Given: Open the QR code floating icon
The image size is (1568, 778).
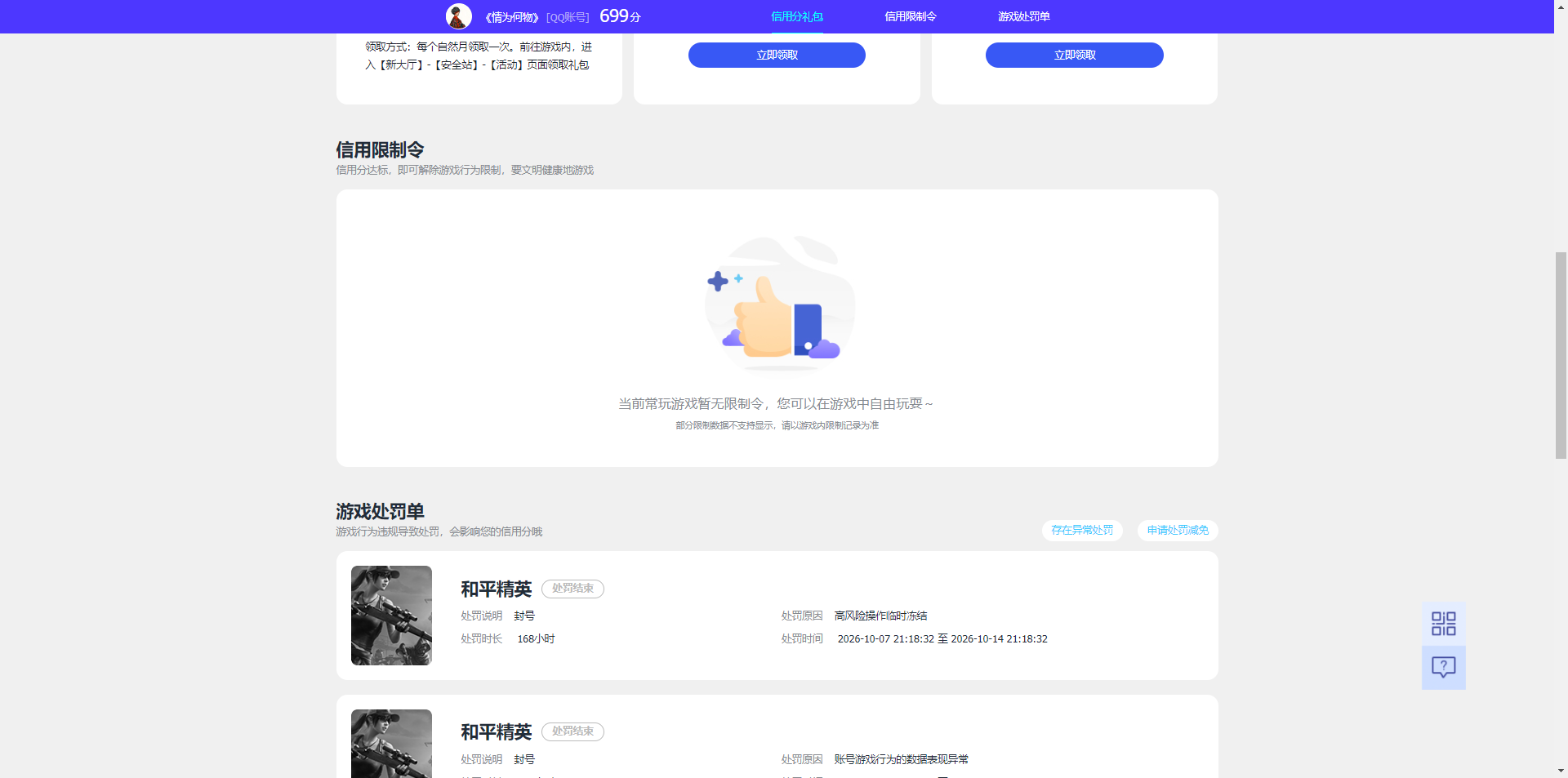Looking at the screenshot, I should [x=1443, y=624].
